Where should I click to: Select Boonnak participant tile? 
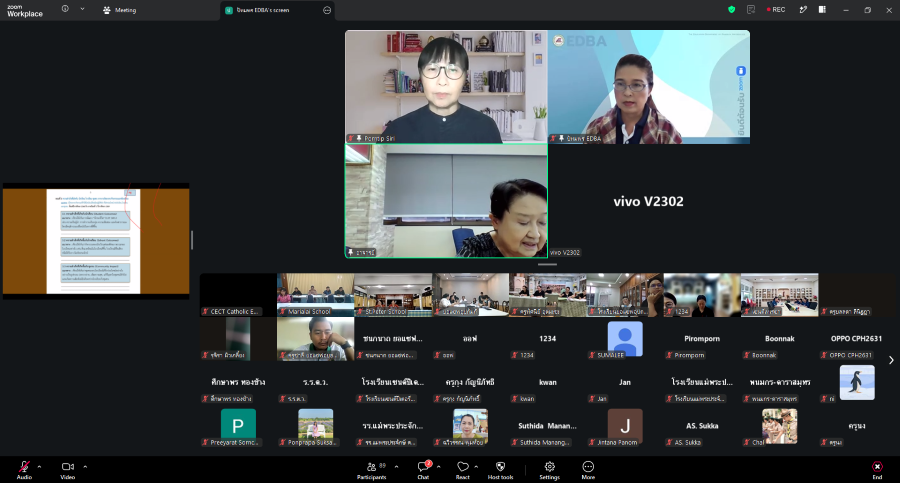point(779,340)
